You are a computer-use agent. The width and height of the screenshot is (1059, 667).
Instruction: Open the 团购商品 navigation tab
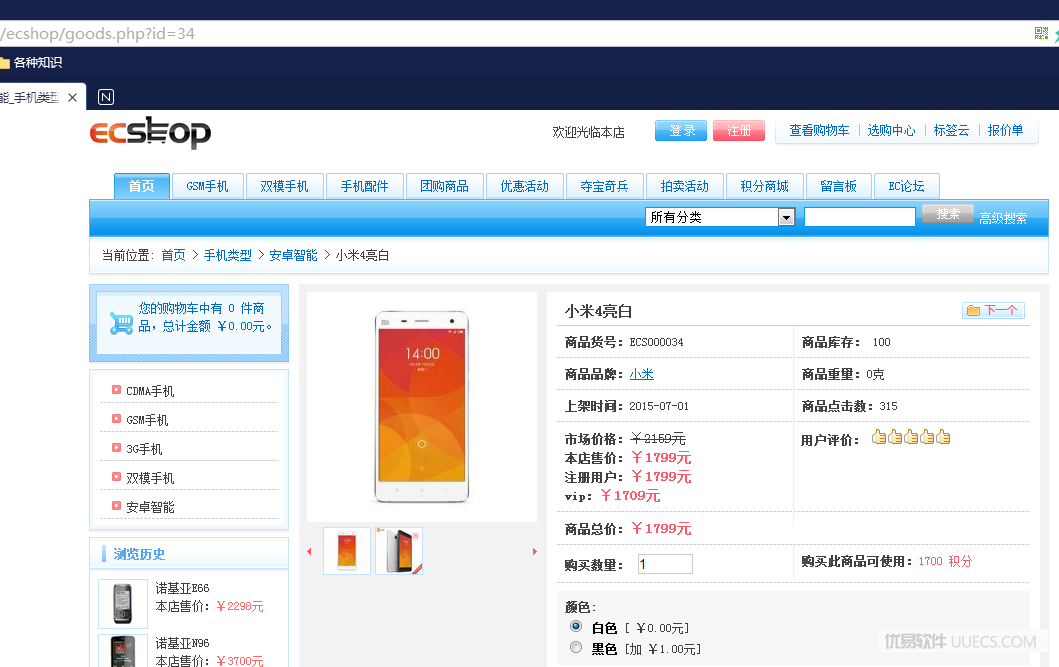[x=444, y=186]
